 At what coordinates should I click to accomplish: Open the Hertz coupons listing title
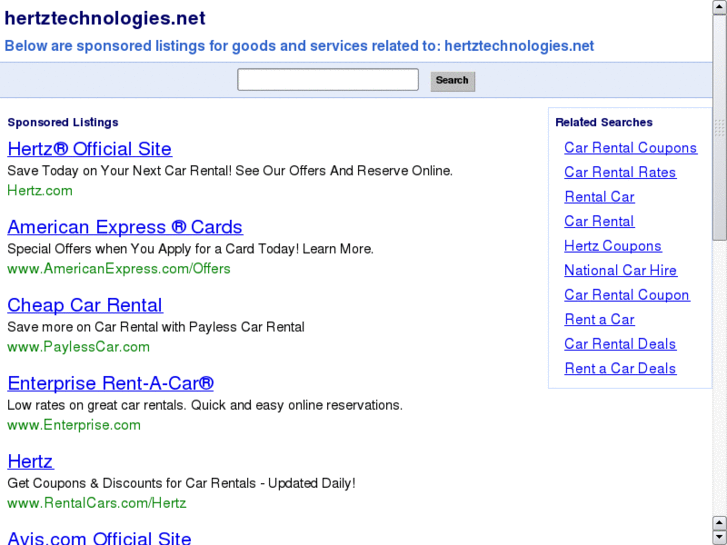coord(30,461)
